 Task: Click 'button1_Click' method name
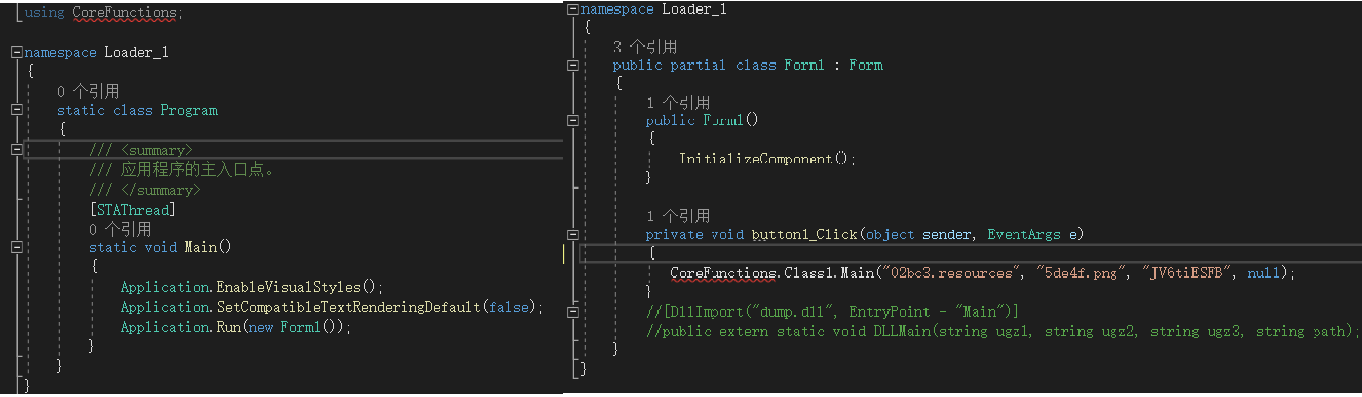coord(805,234)
